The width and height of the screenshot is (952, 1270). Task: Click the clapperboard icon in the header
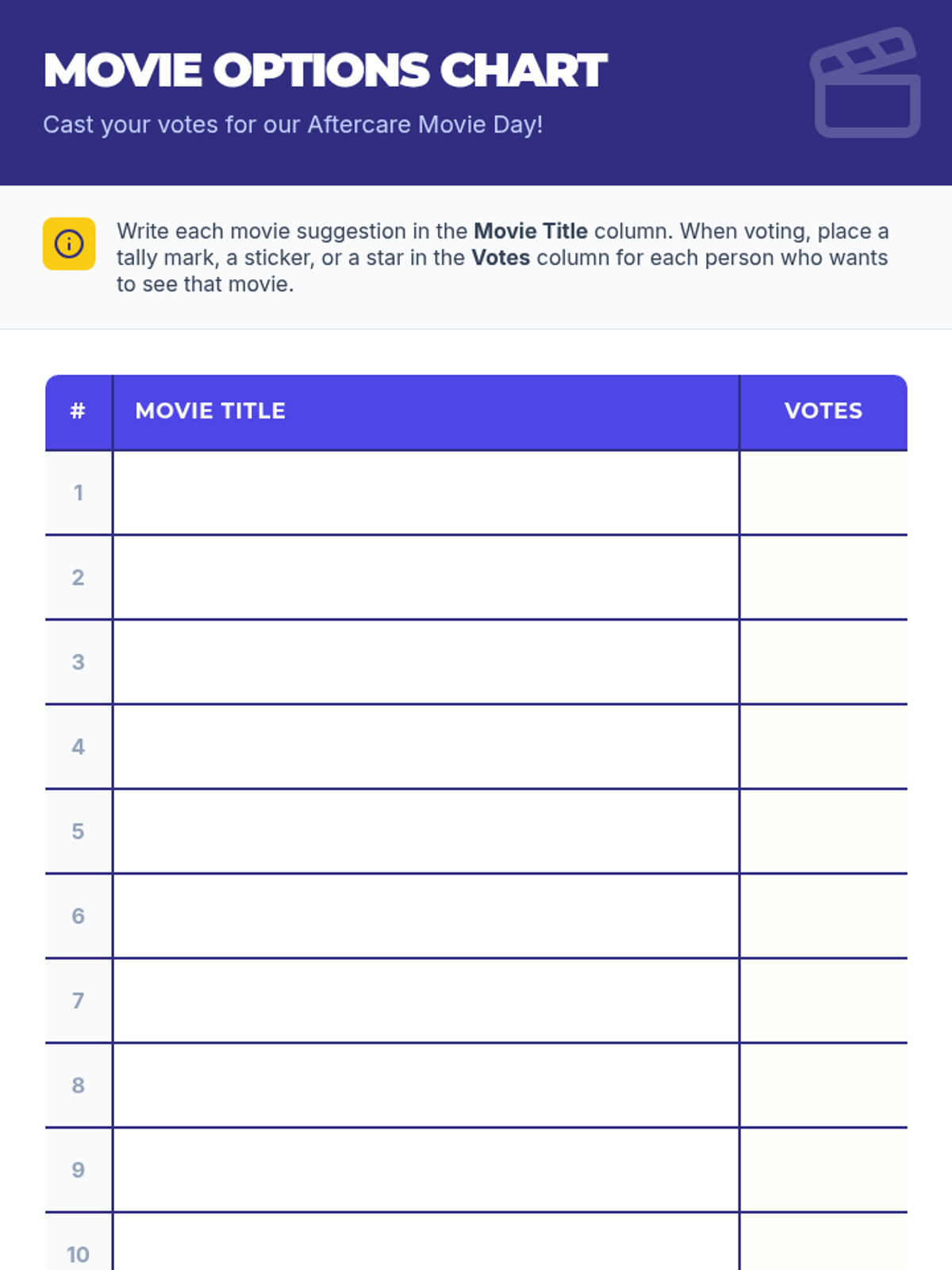tap(866, 83)
